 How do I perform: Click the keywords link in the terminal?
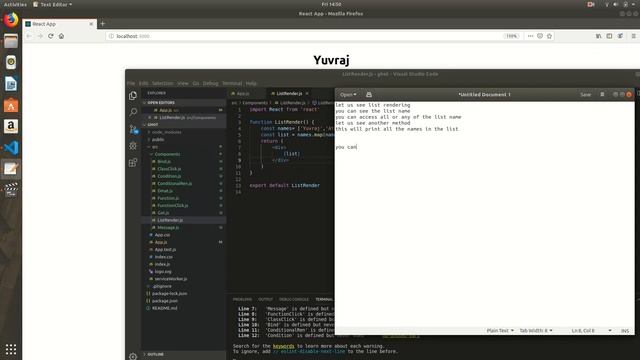click(283, 346)
